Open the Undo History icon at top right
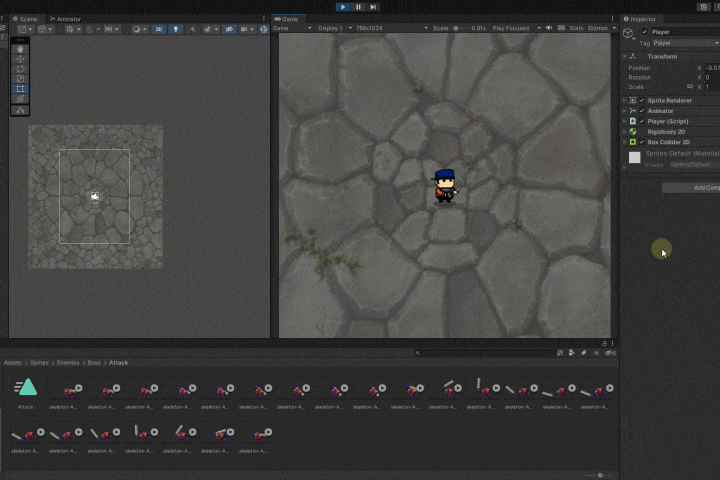 (x=703, y=7)
